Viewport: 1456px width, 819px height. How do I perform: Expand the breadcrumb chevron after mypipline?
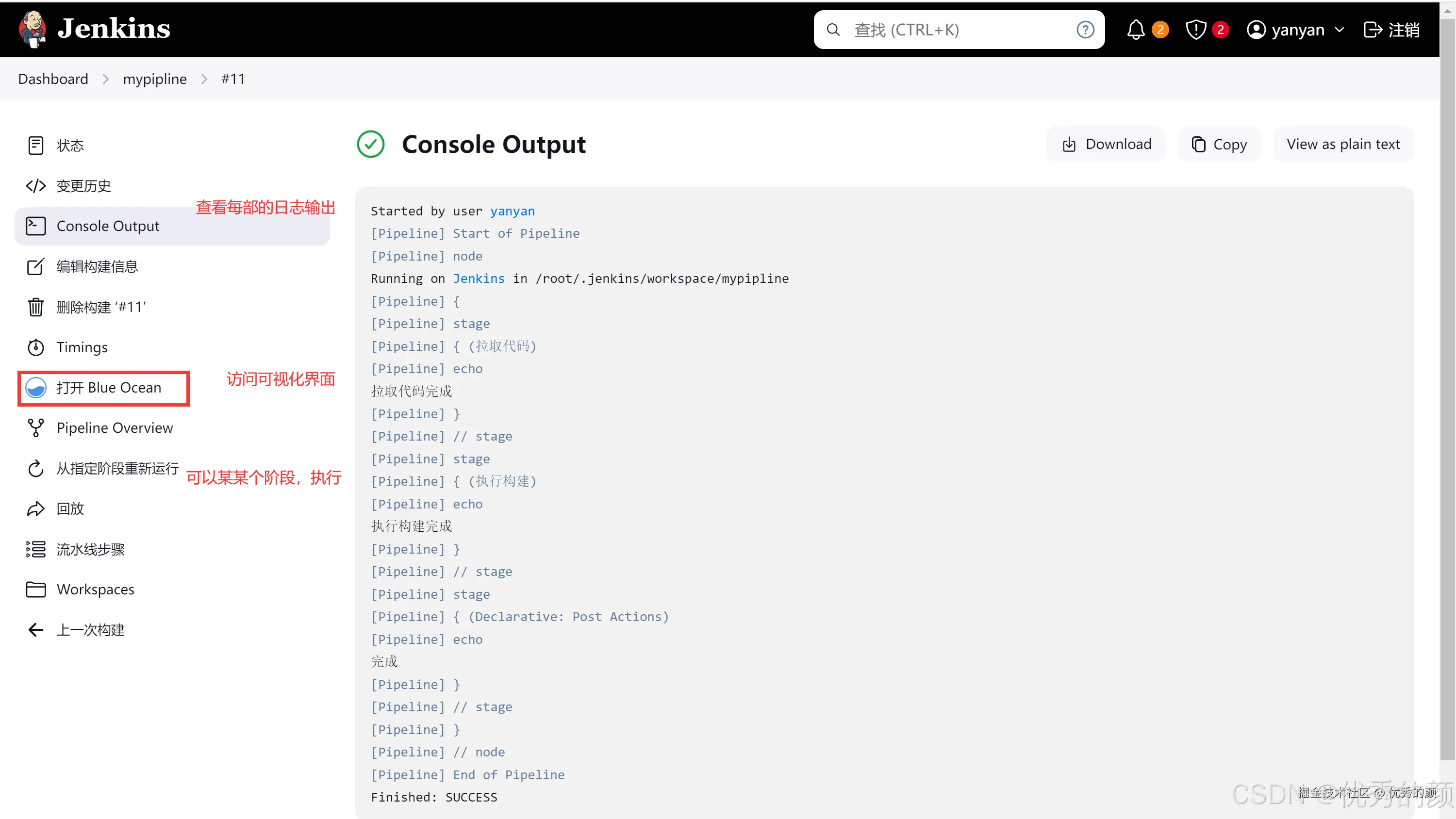click(204, 79)
